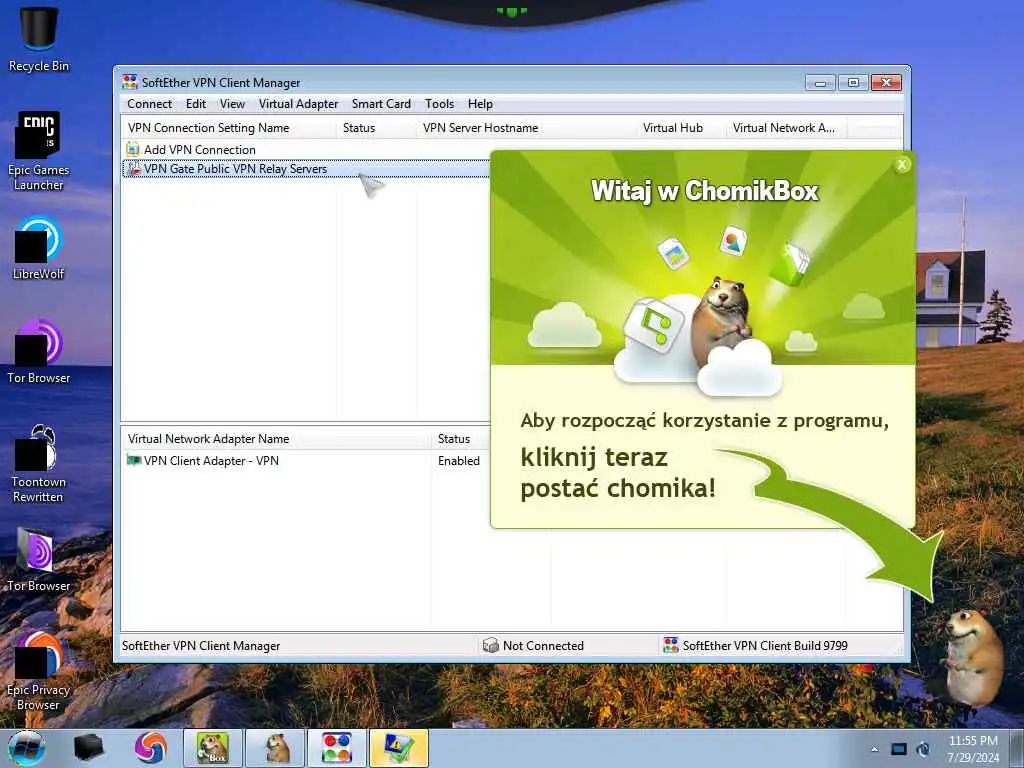
Task: Open the Virtual Adapter menu
Action: pos(298,104)
